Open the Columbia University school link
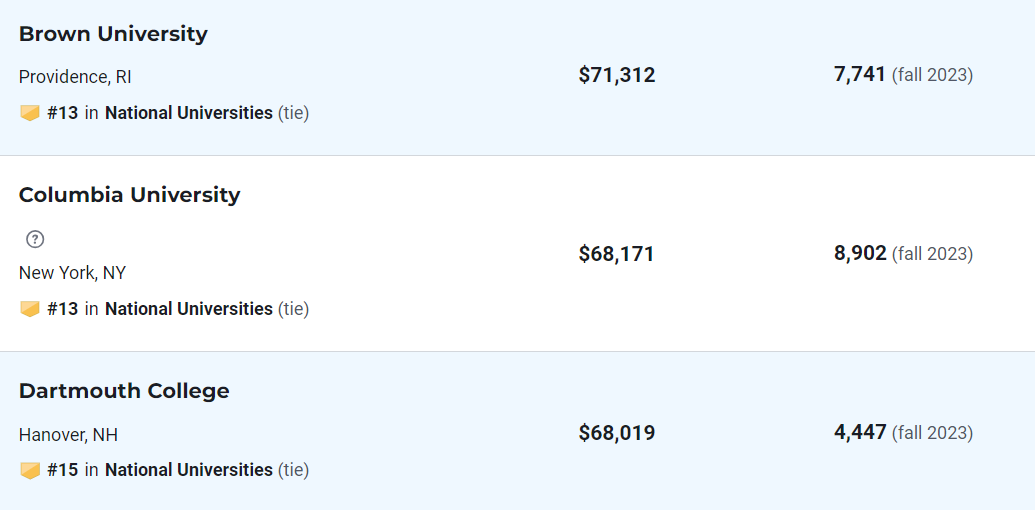The width and height of the screenshot is (1035, 510). tap(129, 195)
